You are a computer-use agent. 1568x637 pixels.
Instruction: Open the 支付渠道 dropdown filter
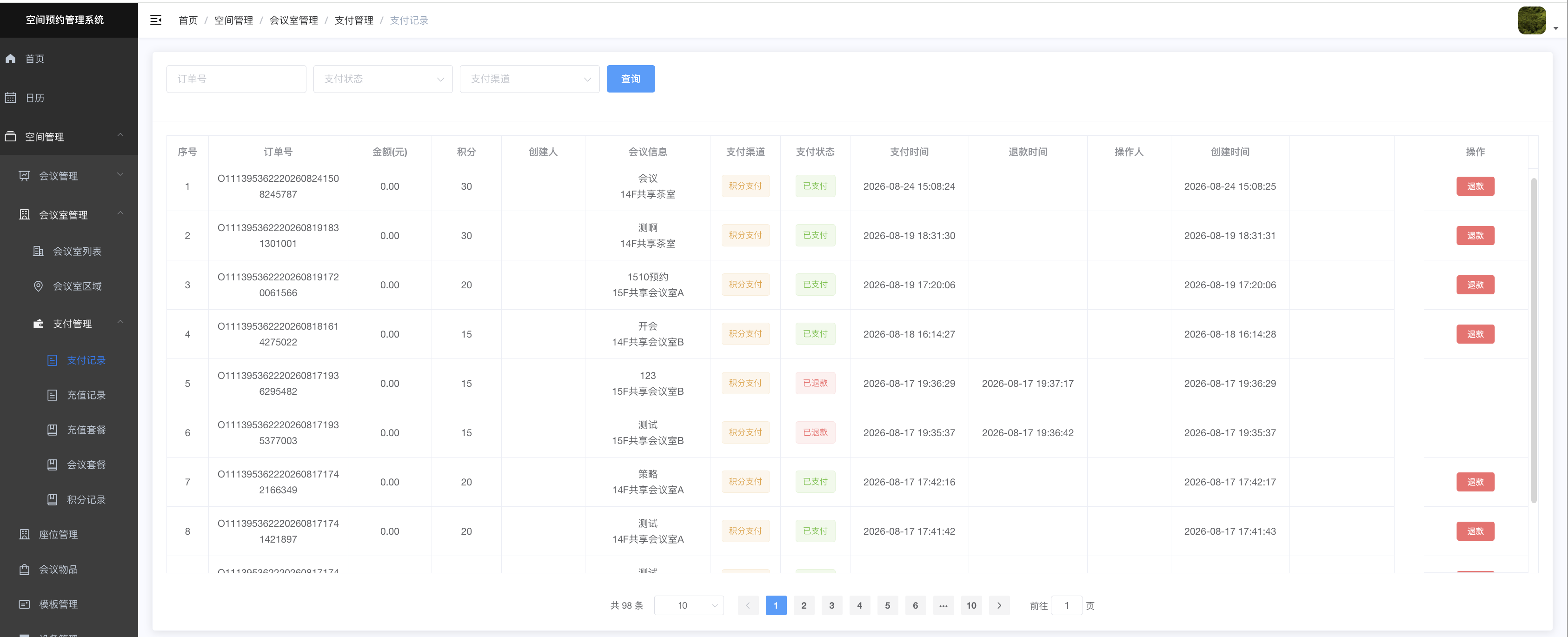click(530, 79)
